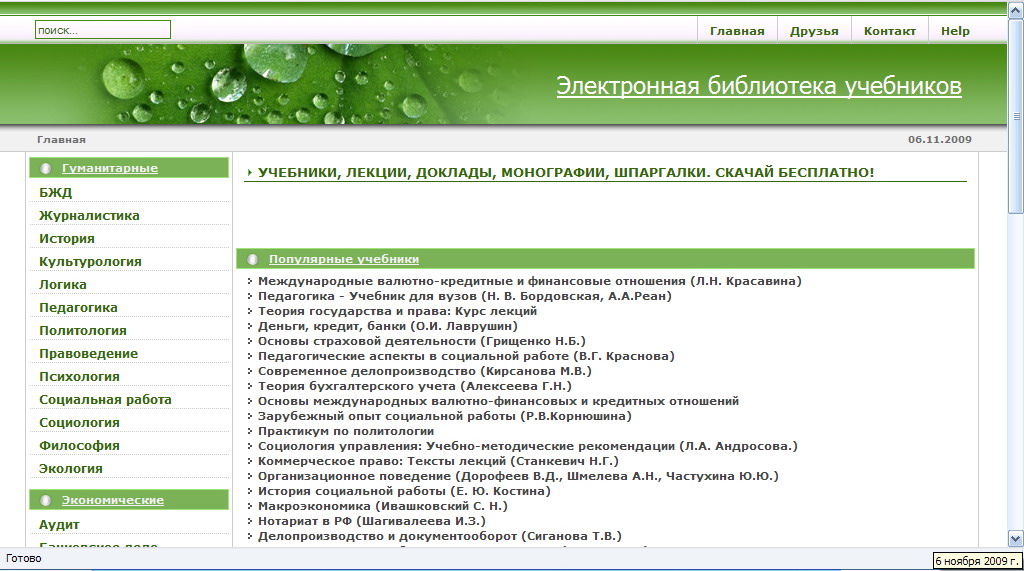The height and width of the screenshot is (571, 1024).
Task: Click the arrow bullet beside Нотариат в РФ
Action: [249, 521]
